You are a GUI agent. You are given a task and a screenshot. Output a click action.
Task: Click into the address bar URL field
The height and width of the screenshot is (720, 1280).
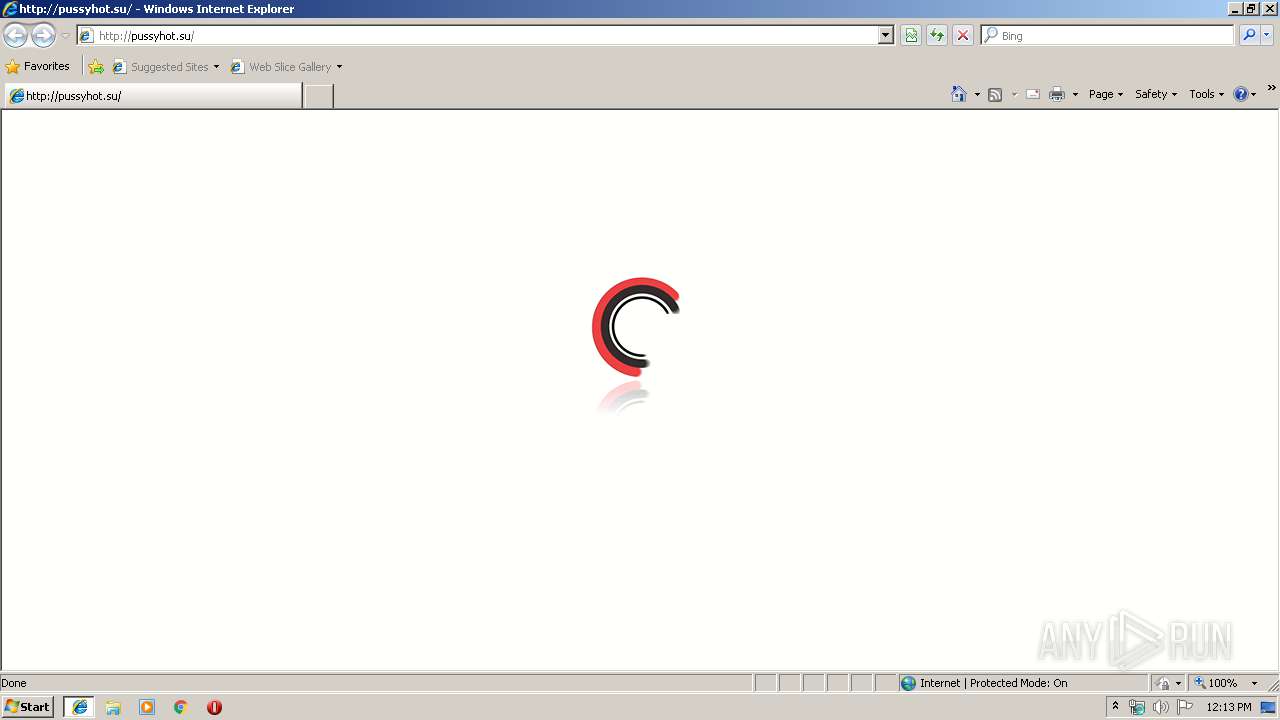(x=485, y=35)
